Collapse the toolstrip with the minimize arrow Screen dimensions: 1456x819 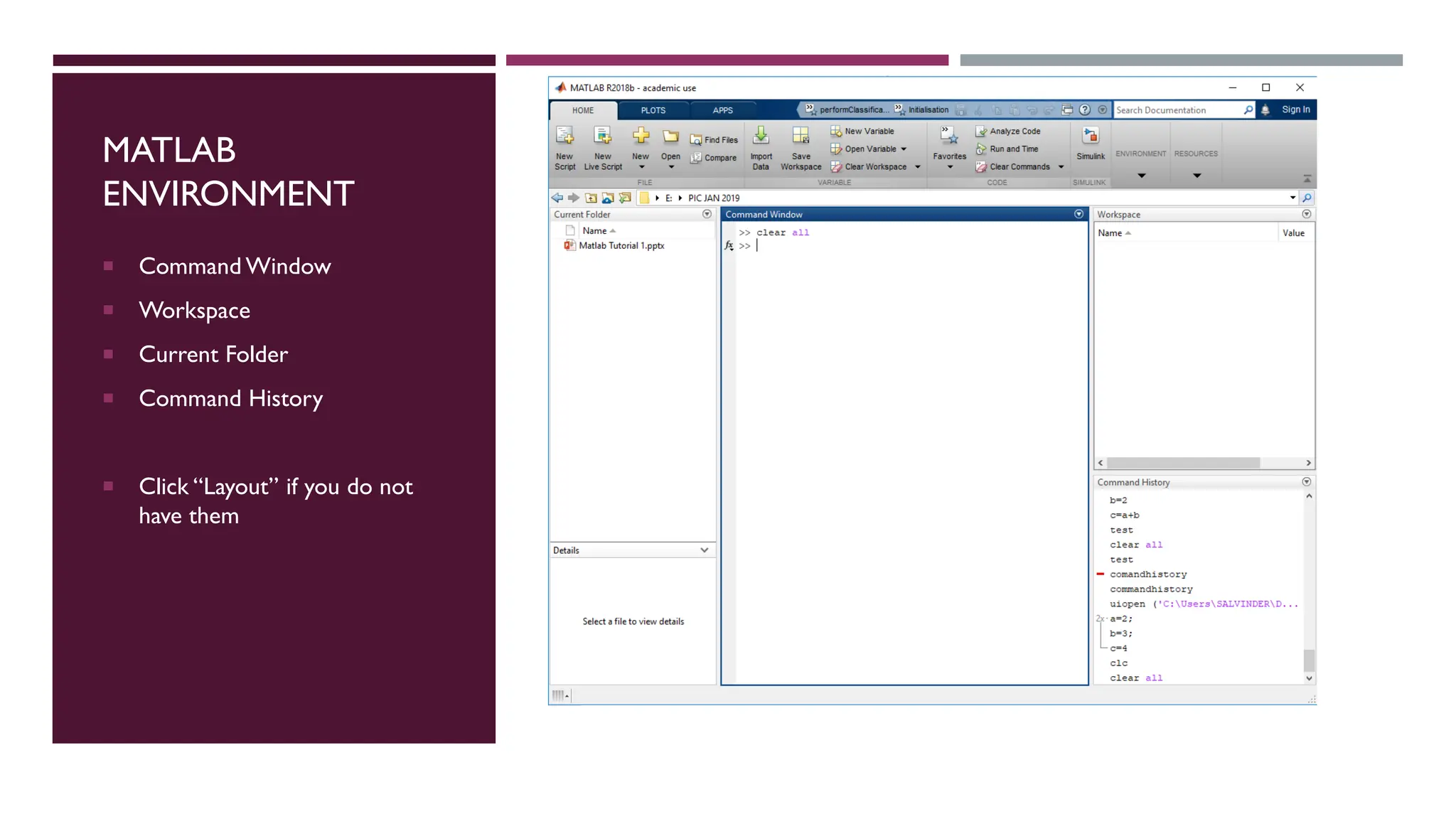tap(1307, 179)
